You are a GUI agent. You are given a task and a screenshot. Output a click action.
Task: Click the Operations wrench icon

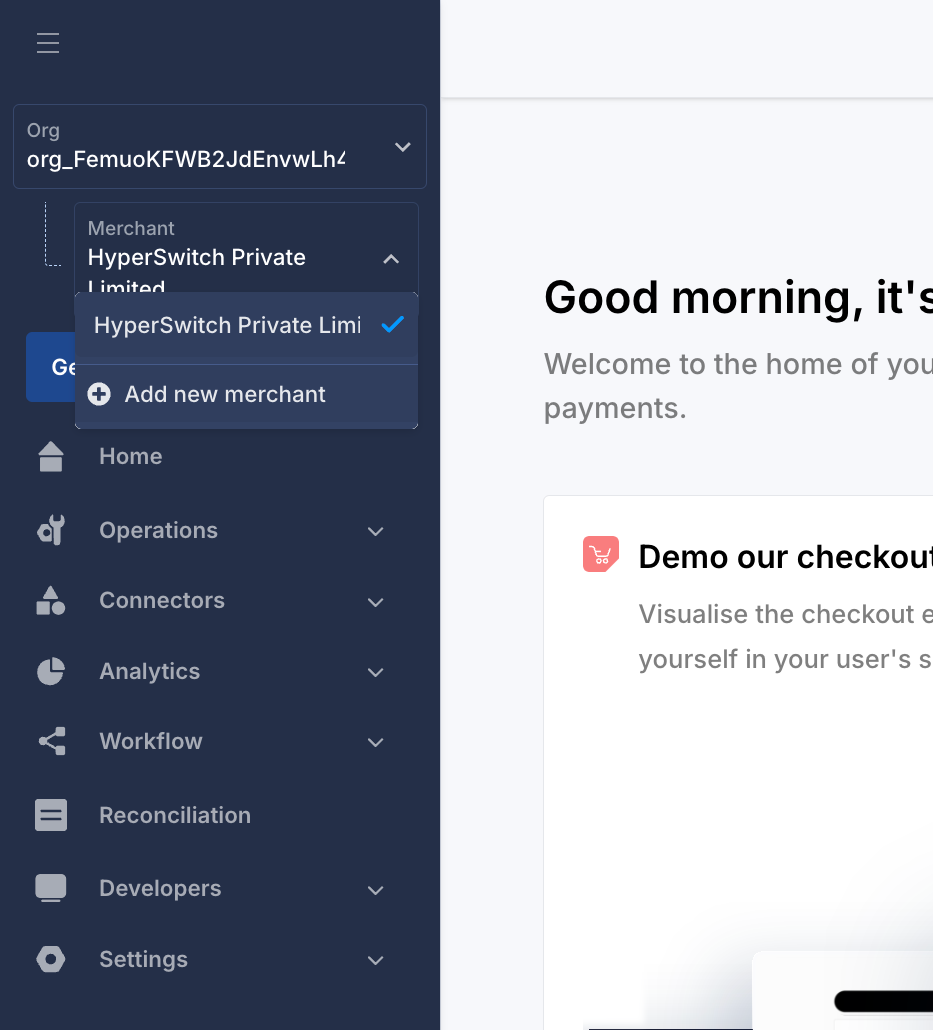tap(51, 530)
